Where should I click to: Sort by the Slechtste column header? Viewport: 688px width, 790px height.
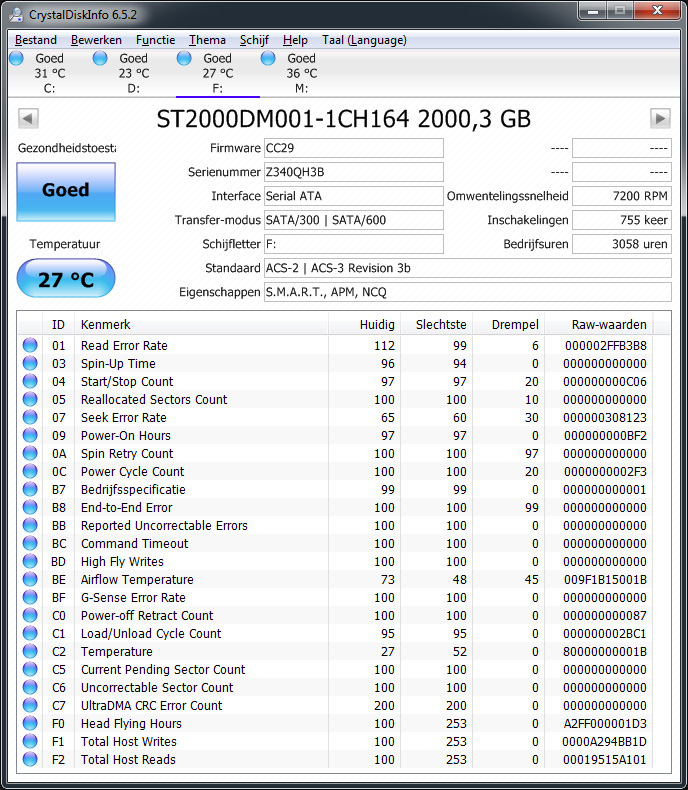coord(437,324)
